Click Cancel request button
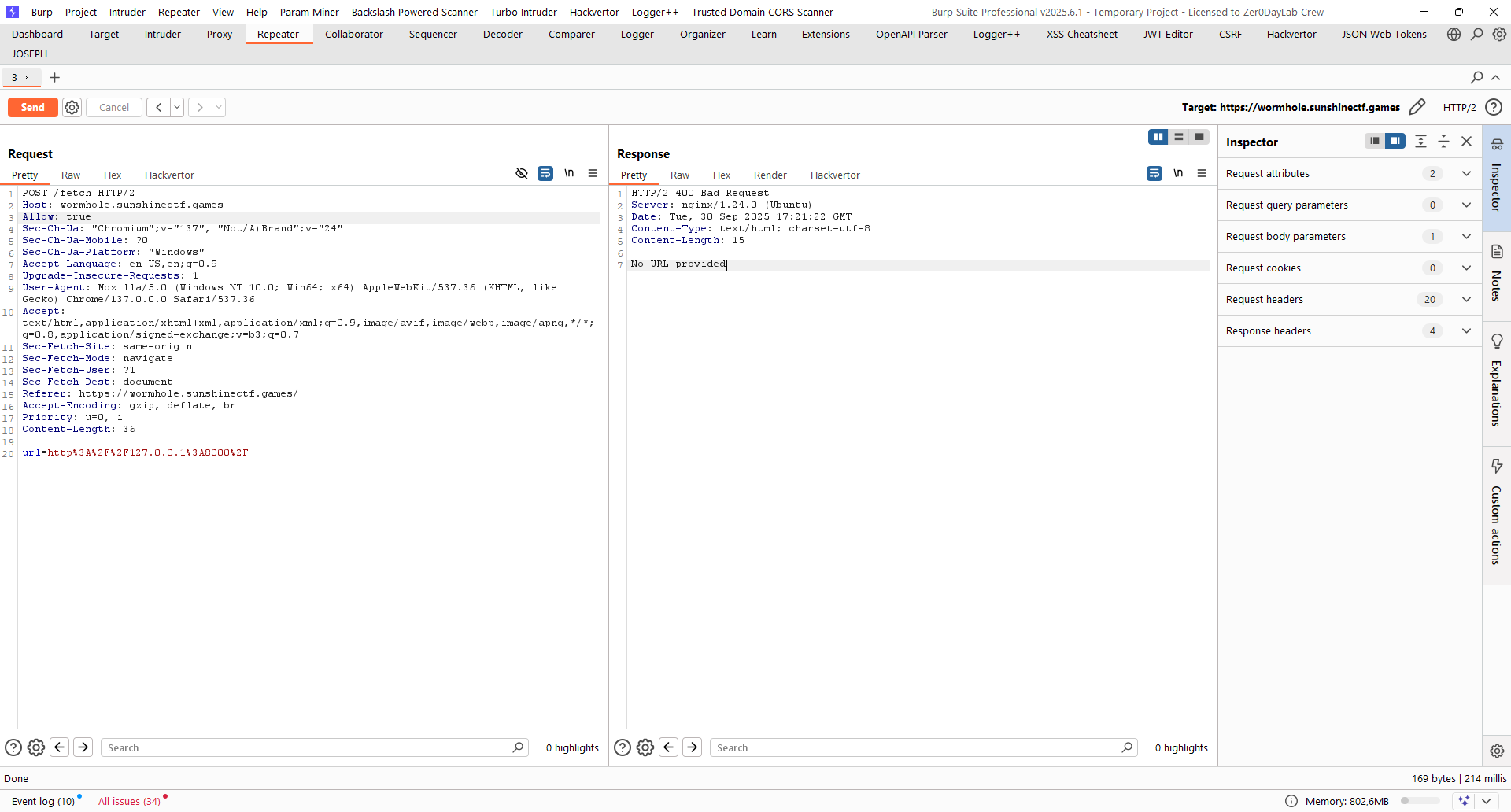This screenshot has width=1511, height=812. (x=114, y=108)
